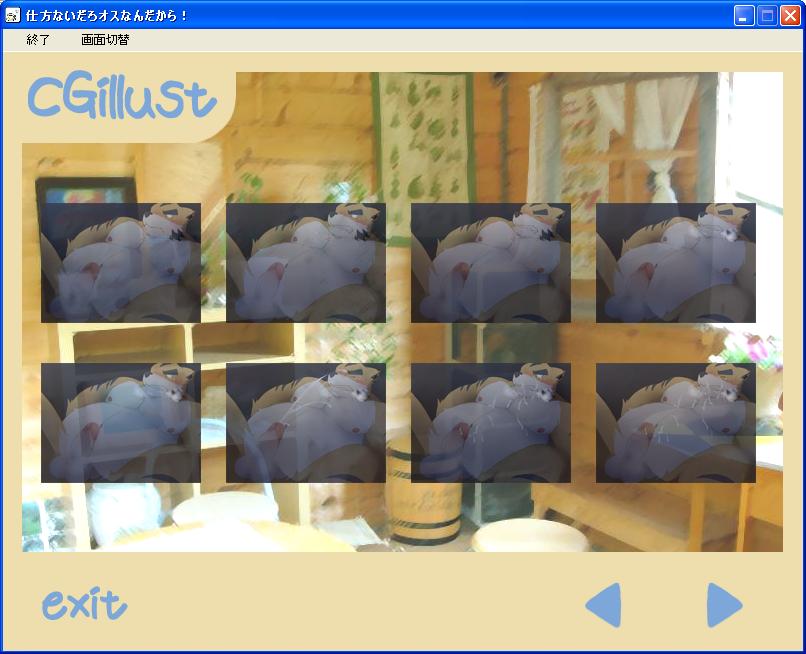Viewport: 806px width, 654px height.
Task: Open the fourth thumbnail in the bottom row
Action: click(676, 423)
